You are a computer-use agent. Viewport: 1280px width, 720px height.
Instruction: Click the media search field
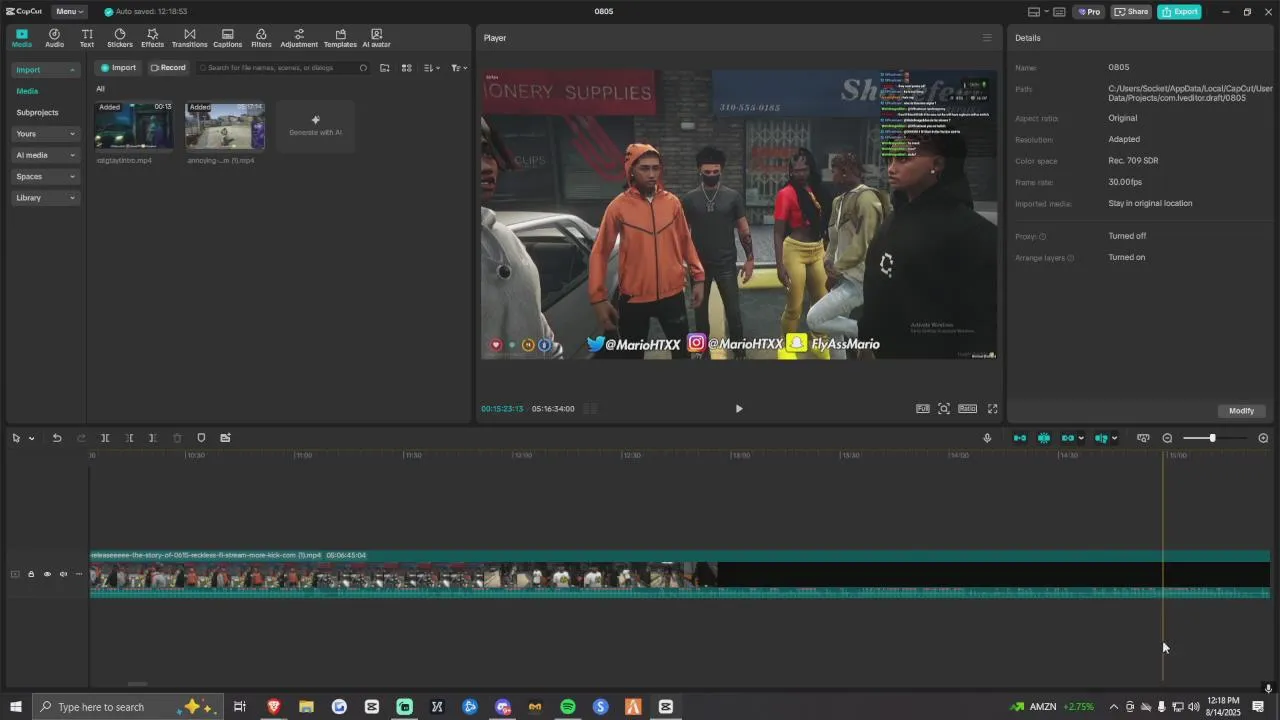click(282, 68)
